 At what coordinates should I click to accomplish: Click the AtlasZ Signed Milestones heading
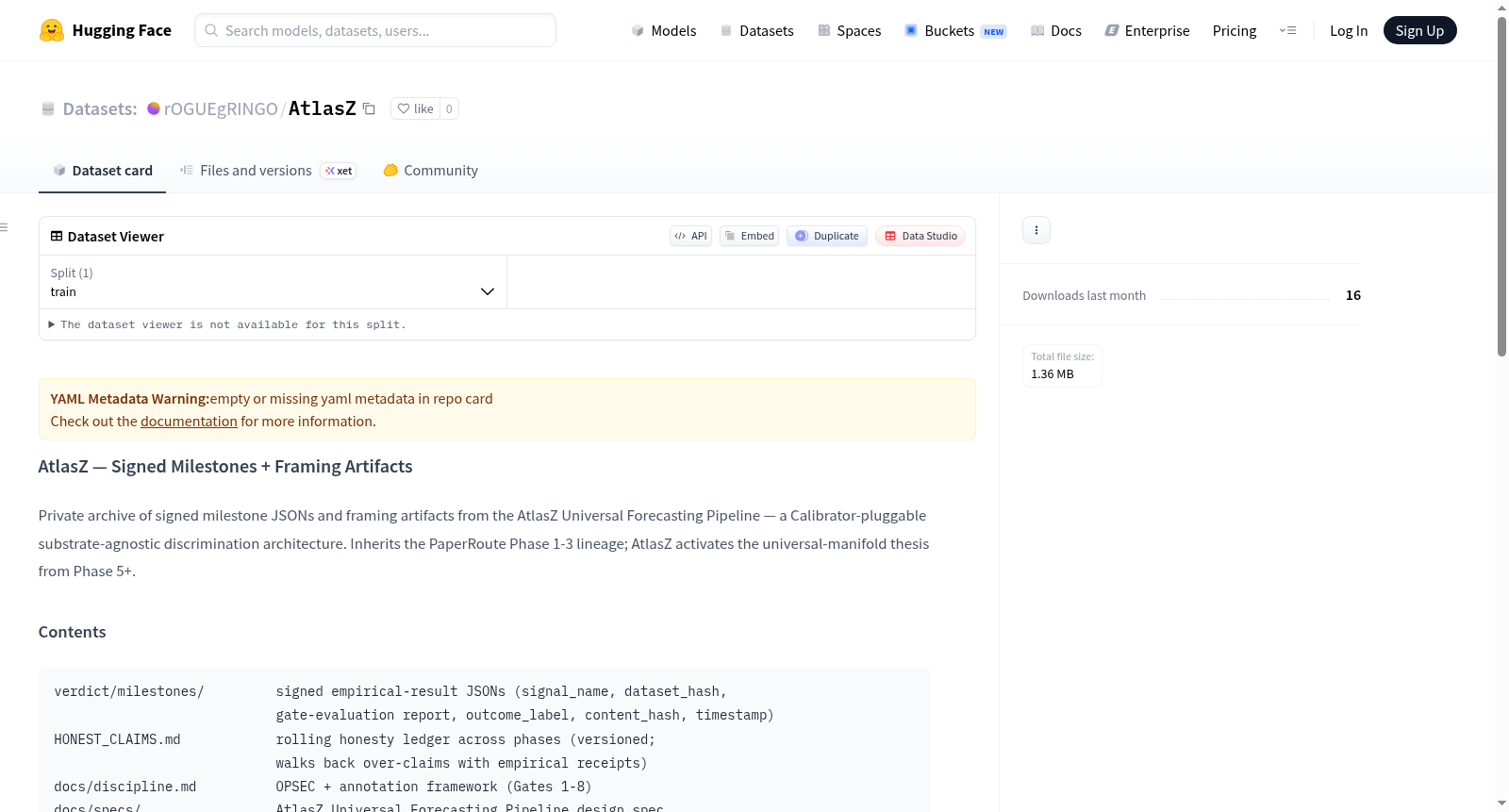[225, 467]
